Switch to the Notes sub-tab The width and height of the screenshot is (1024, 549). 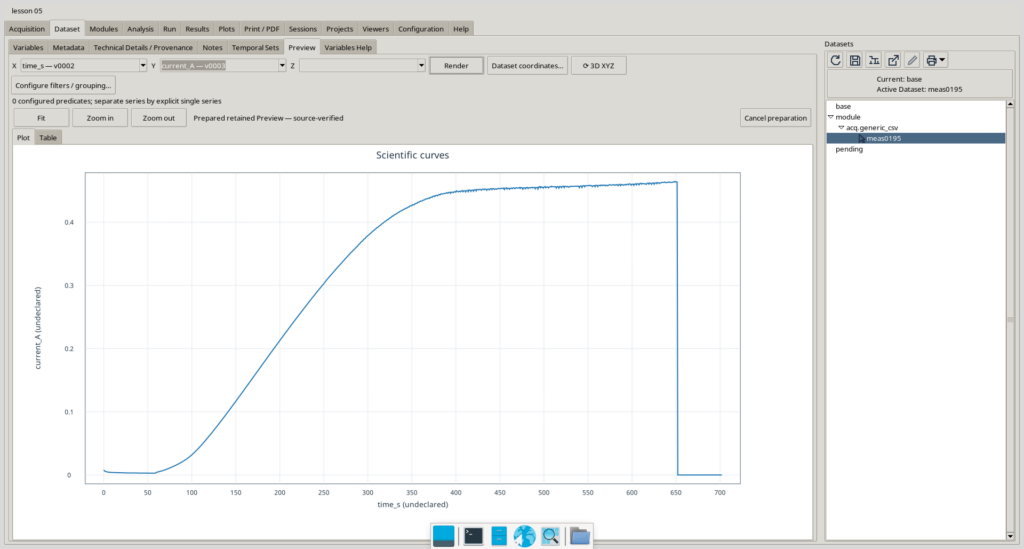pyautogui.click(x=212, y=48)
